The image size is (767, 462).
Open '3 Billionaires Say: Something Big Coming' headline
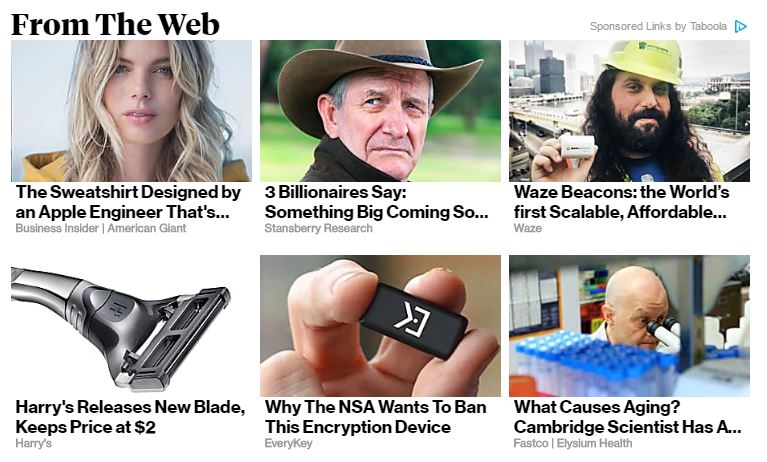(377, 202)
